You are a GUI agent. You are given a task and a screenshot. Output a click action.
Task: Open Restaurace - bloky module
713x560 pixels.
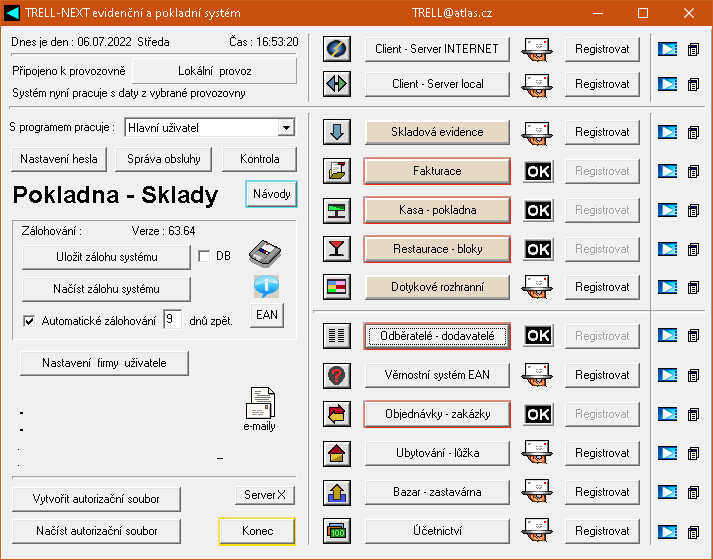coord(437,249)
